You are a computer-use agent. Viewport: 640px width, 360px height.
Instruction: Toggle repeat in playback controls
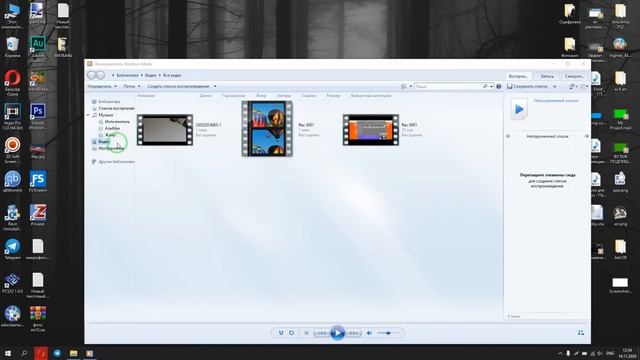click(x=291, y=333)
